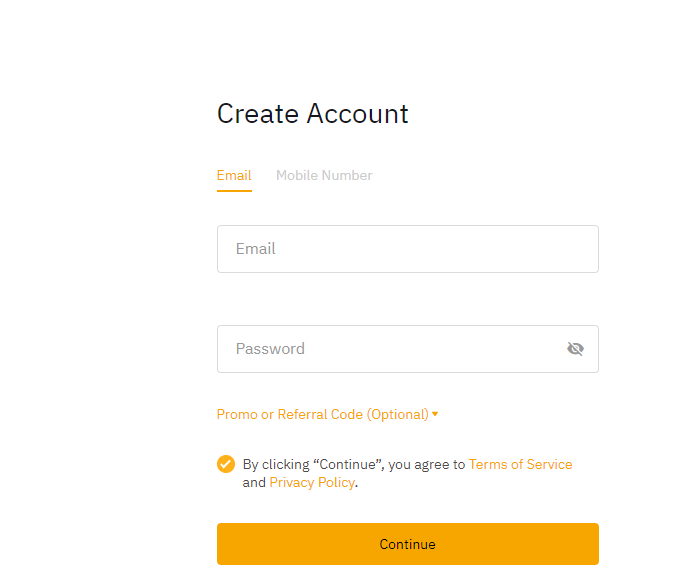Toggle the terms agreement checkbox
Screen dimensions: 698x583
point(226,464)
